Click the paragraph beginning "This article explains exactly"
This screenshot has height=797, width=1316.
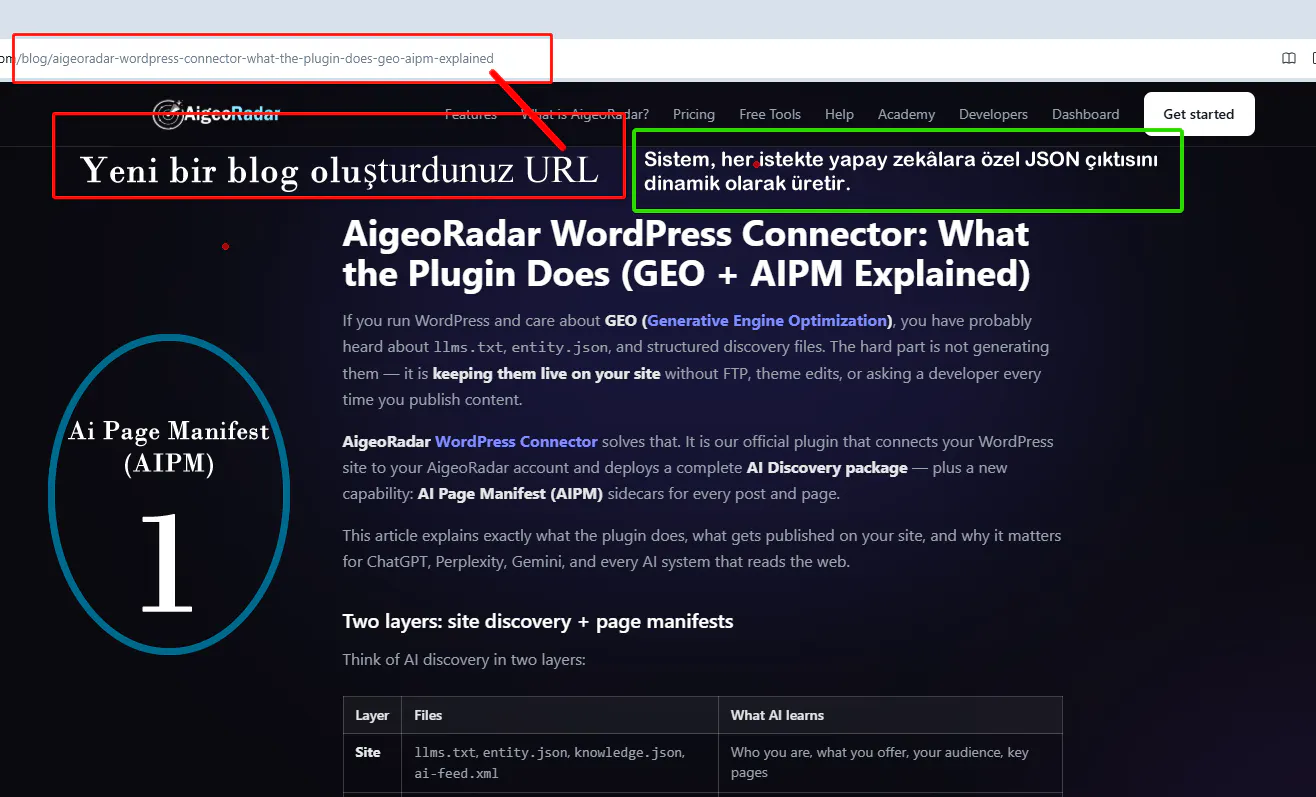702,549
